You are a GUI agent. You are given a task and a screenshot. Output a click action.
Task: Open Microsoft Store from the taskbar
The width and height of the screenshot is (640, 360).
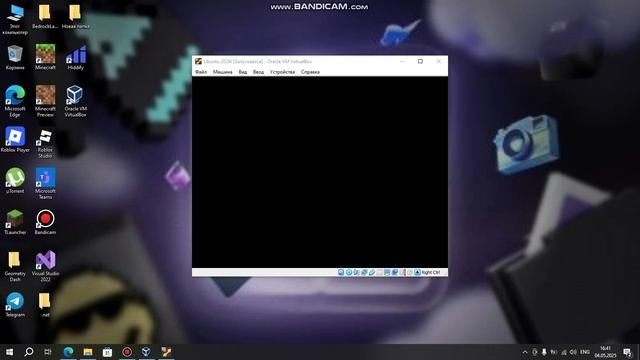click(107, 352)
